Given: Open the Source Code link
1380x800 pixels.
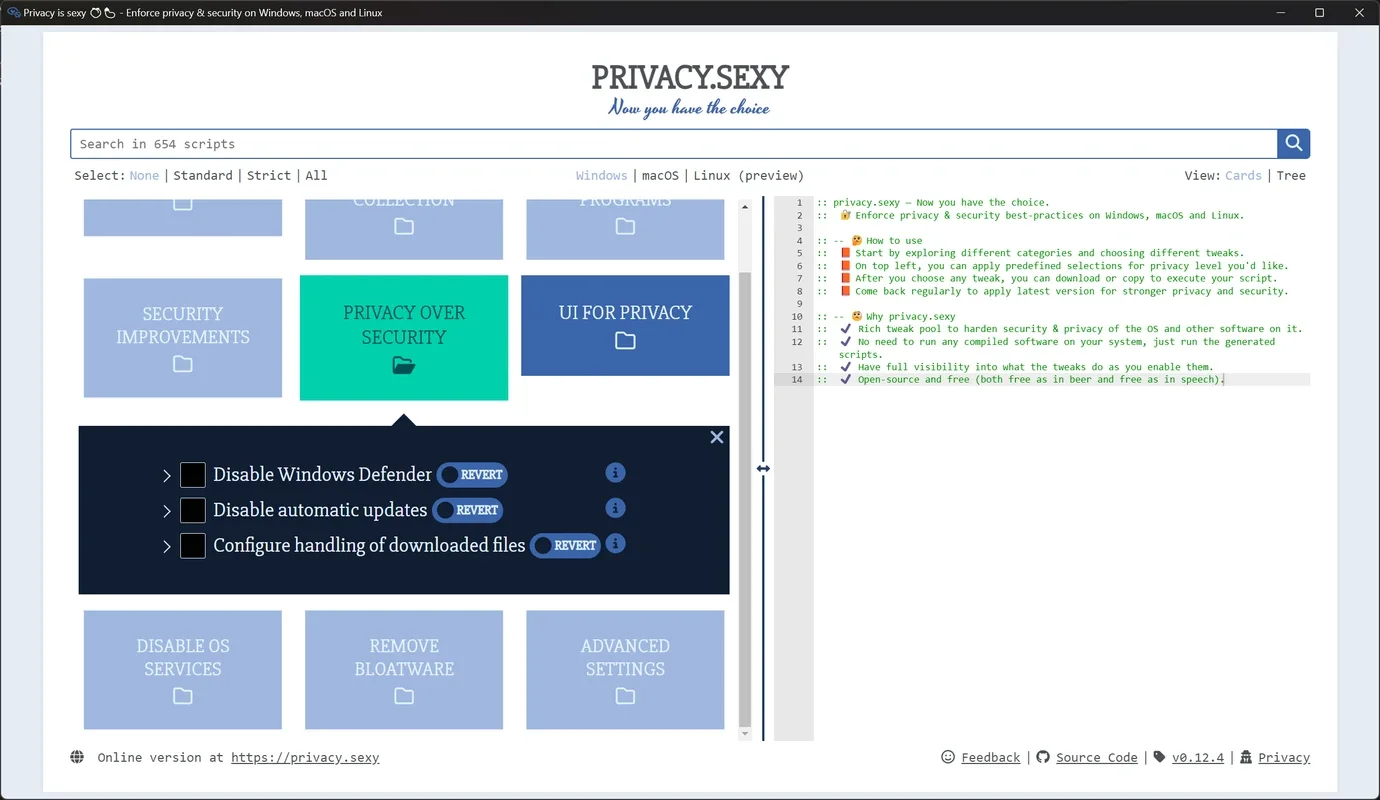Looking at the screenshot, I should 1097,757.
